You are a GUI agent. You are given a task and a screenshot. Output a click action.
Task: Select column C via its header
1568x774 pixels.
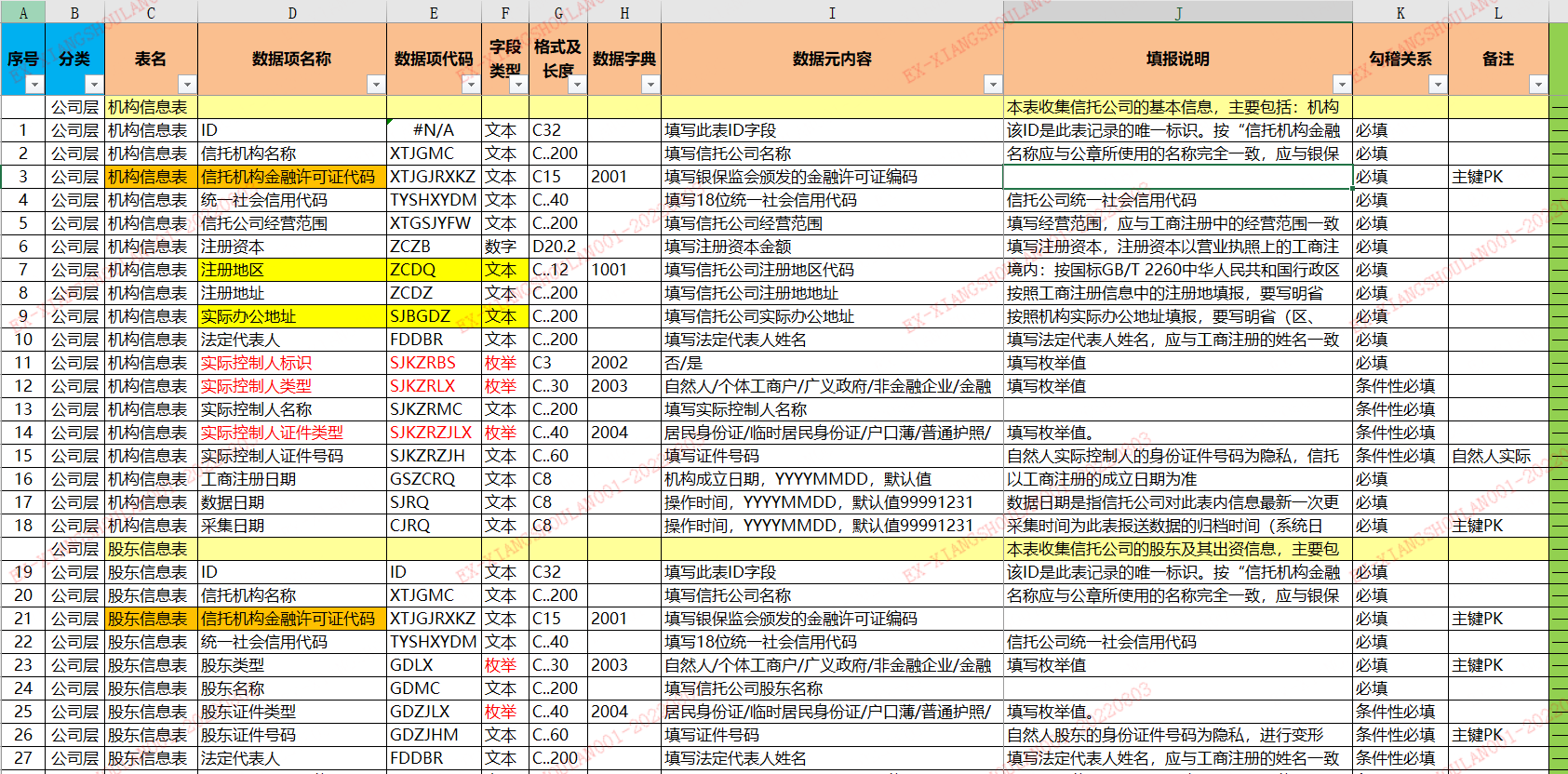coord(151,12)
